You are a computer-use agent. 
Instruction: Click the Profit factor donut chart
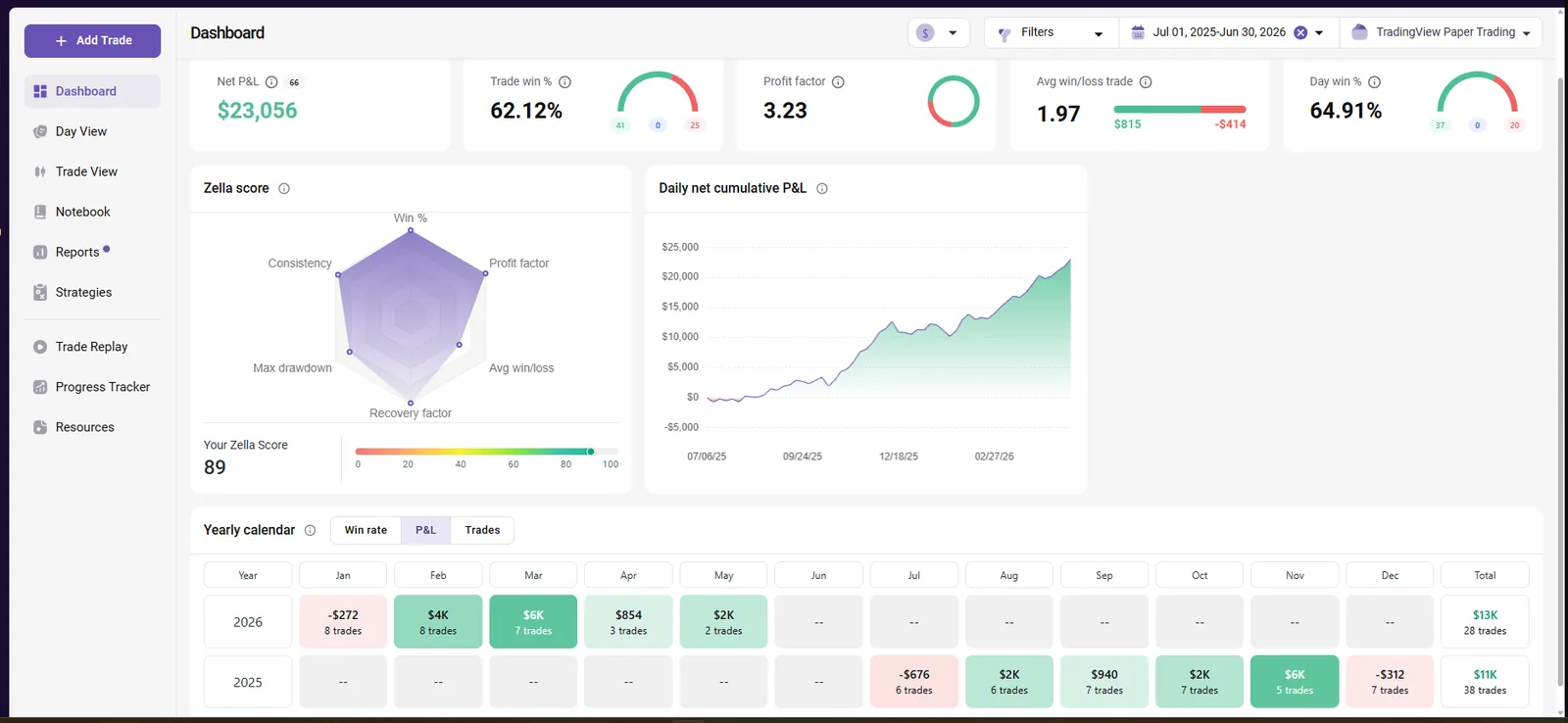click(954, 101)
